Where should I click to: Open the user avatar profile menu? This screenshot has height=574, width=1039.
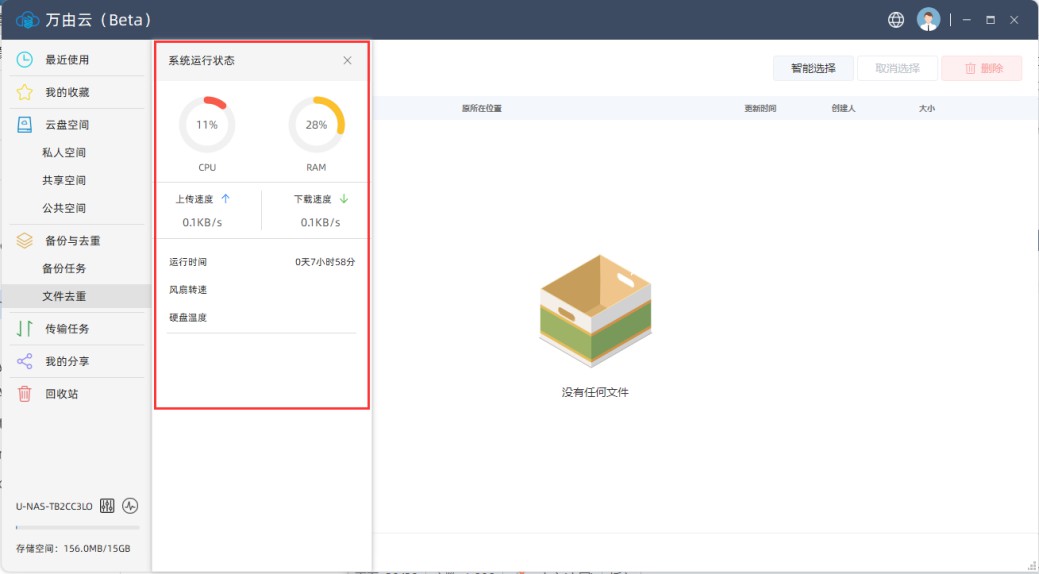[928, 20]
